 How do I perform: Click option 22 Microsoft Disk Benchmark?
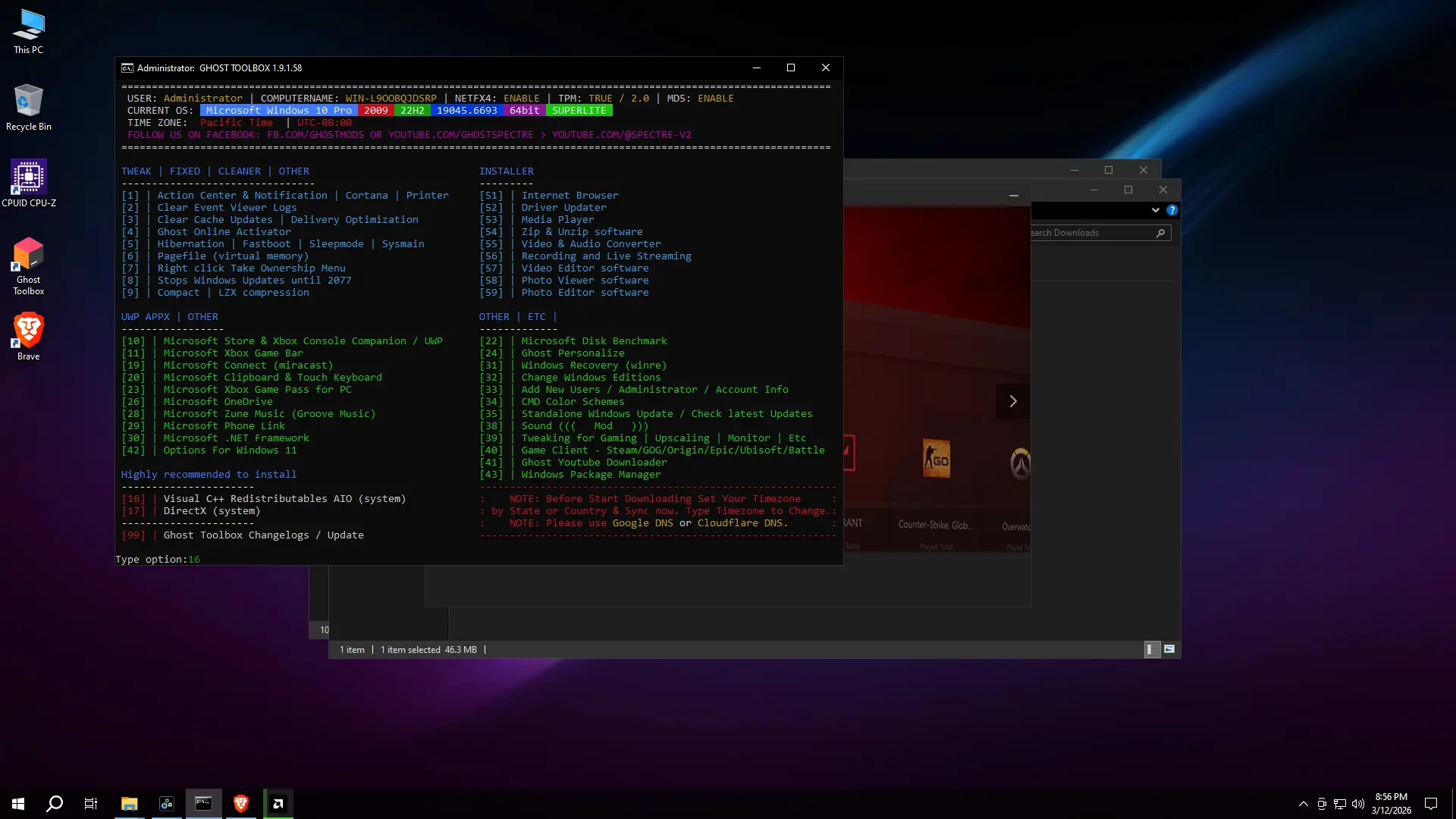(573, 341)
